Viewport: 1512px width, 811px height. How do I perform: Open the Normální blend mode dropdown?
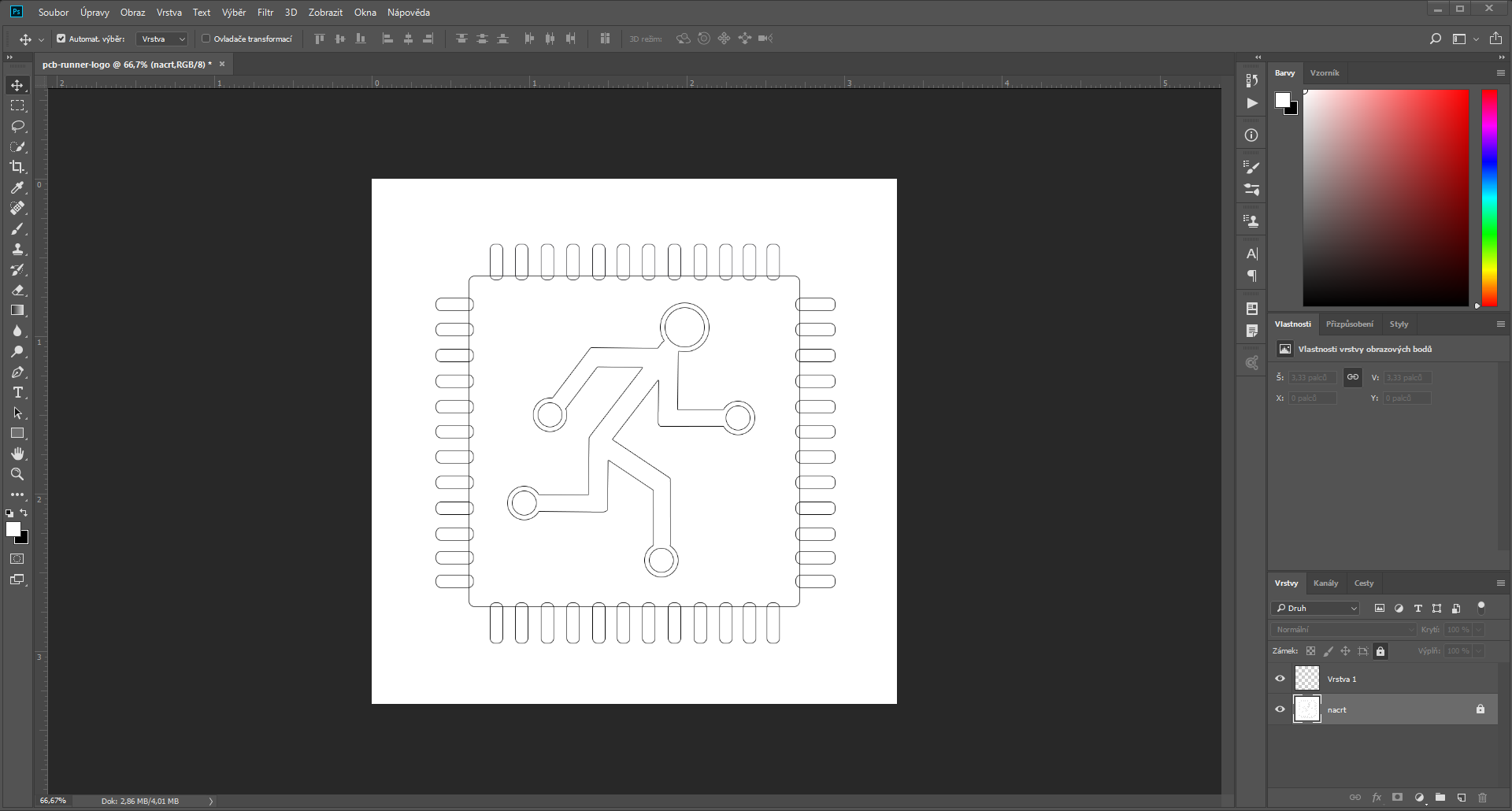point(1343,629)
